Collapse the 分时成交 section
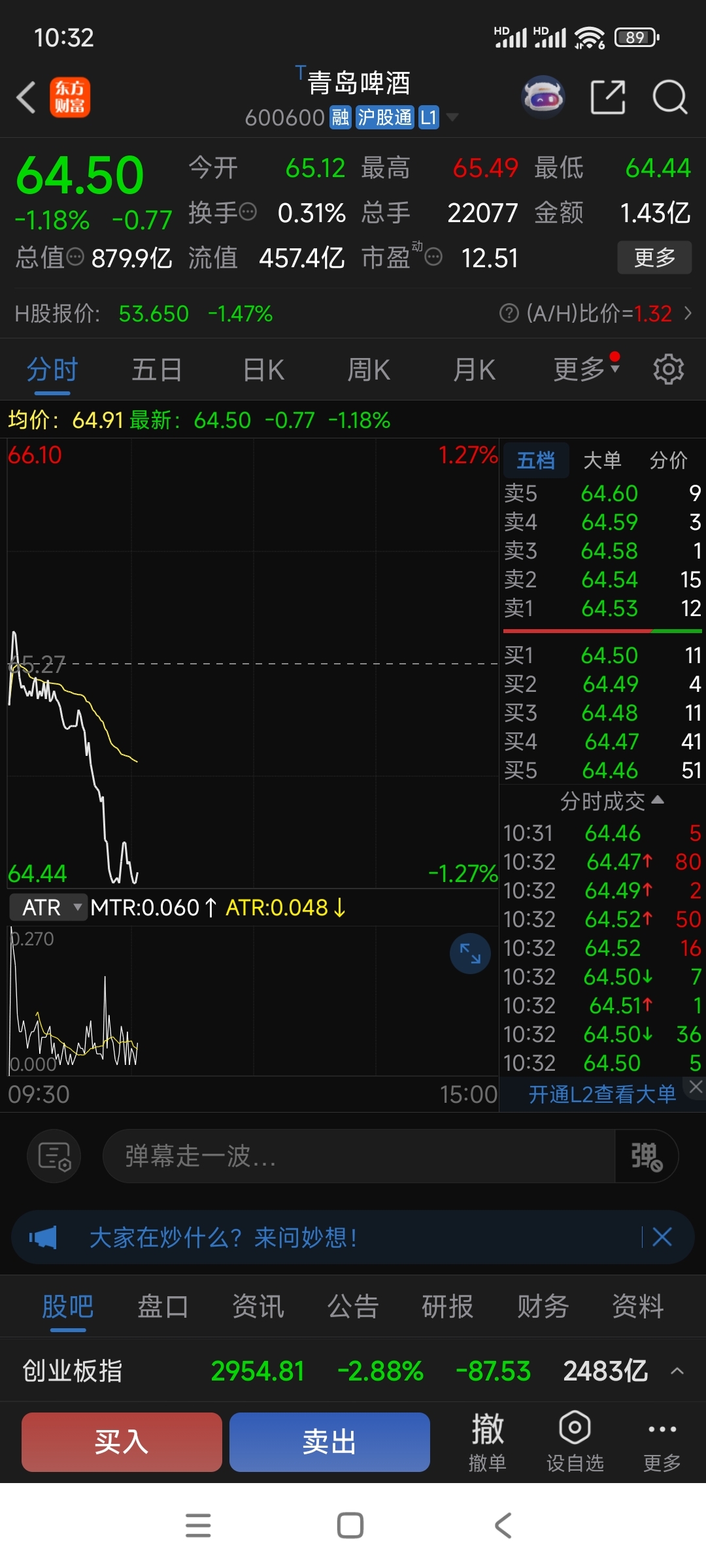706x1568 pixels. point(612,801)
